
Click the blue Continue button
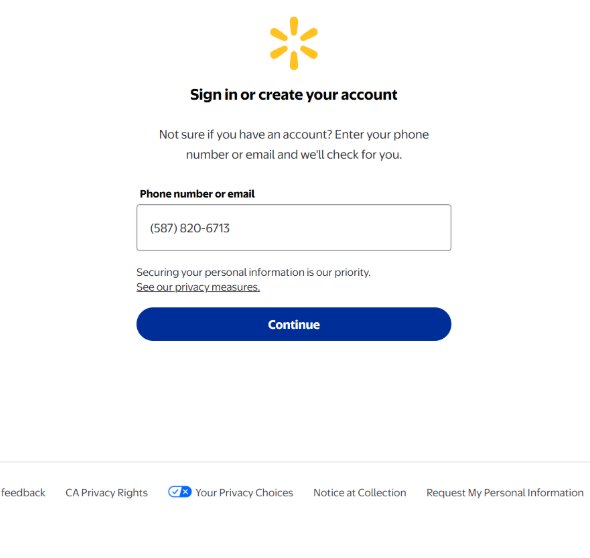(x=294, y=324)
